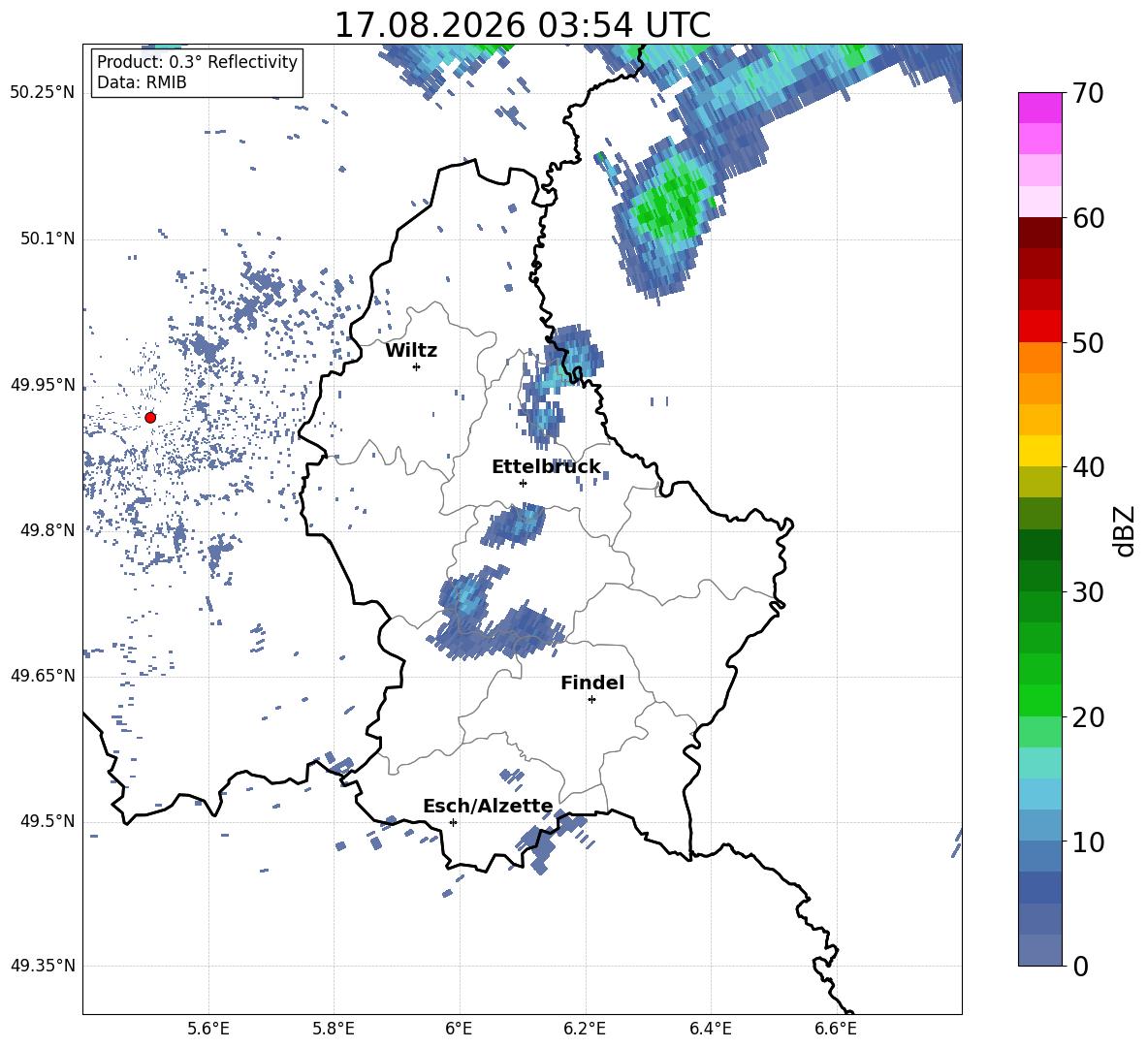
Task: Click the dBZ colorbar axis label
Action: (x=1126, y=530)
